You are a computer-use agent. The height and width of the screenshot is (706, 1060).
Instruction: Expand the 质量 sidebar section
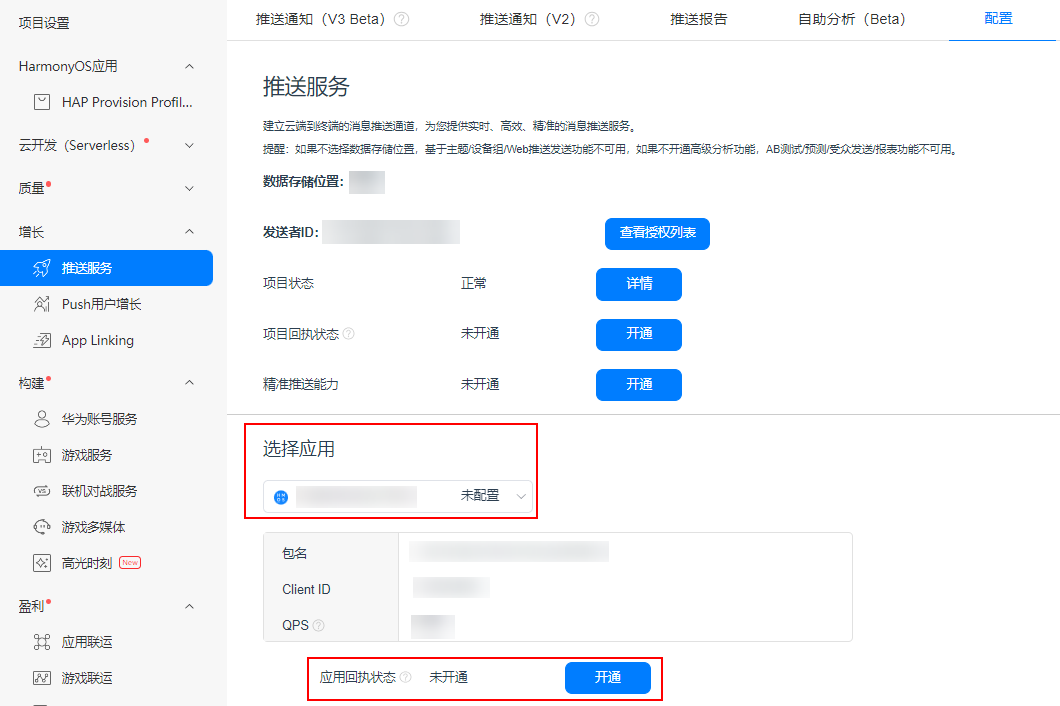(190, 188)
